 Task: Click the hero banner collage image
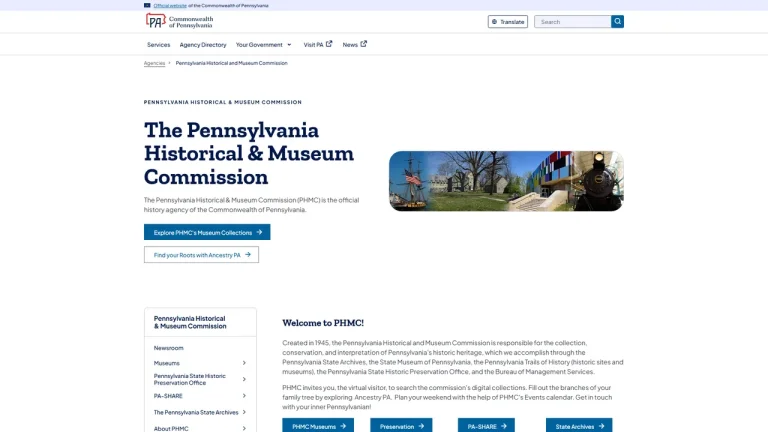click(x=506, y=181)
